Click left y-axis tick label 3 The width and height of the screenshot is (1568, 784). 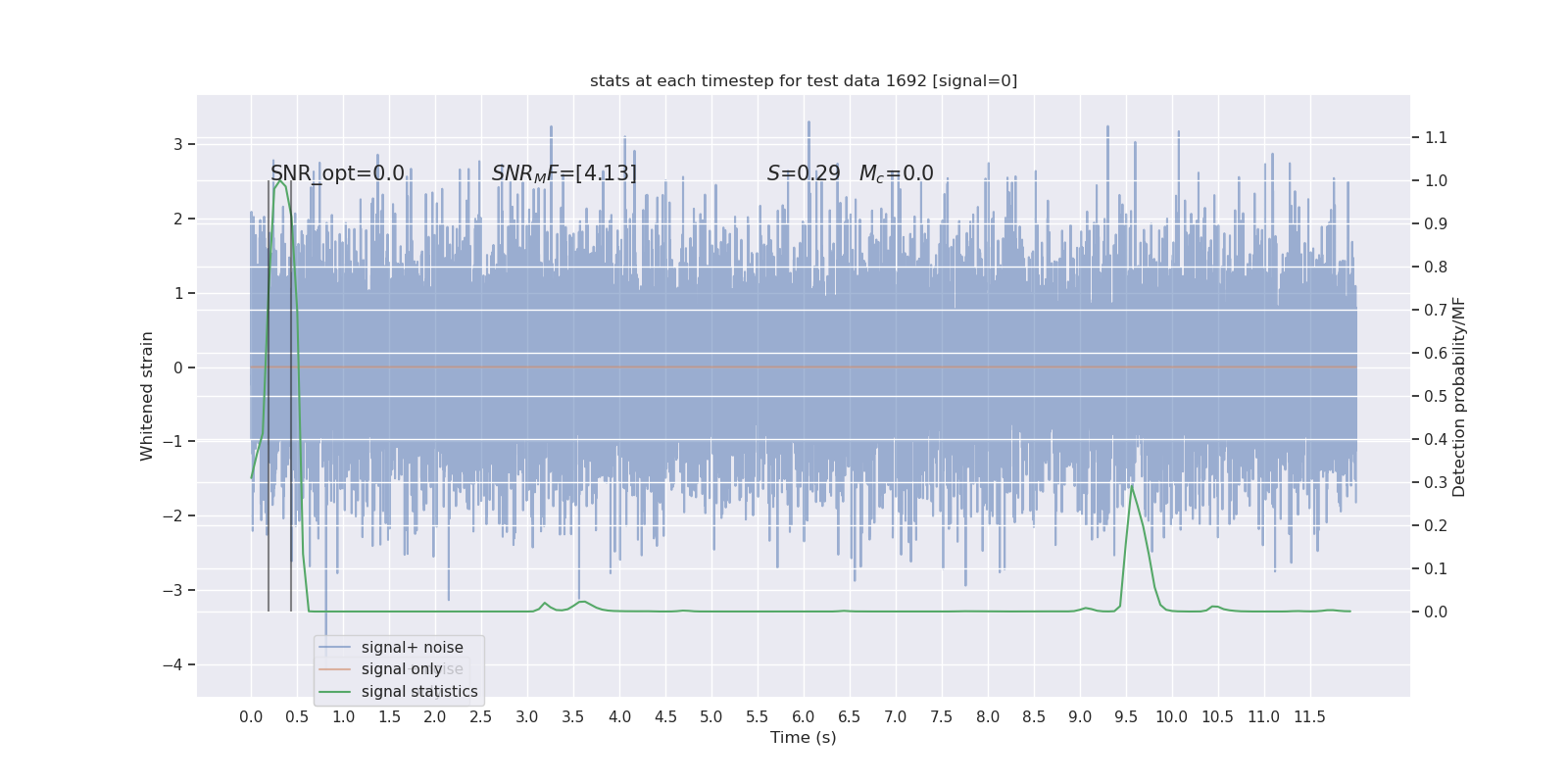coord(178,145)
